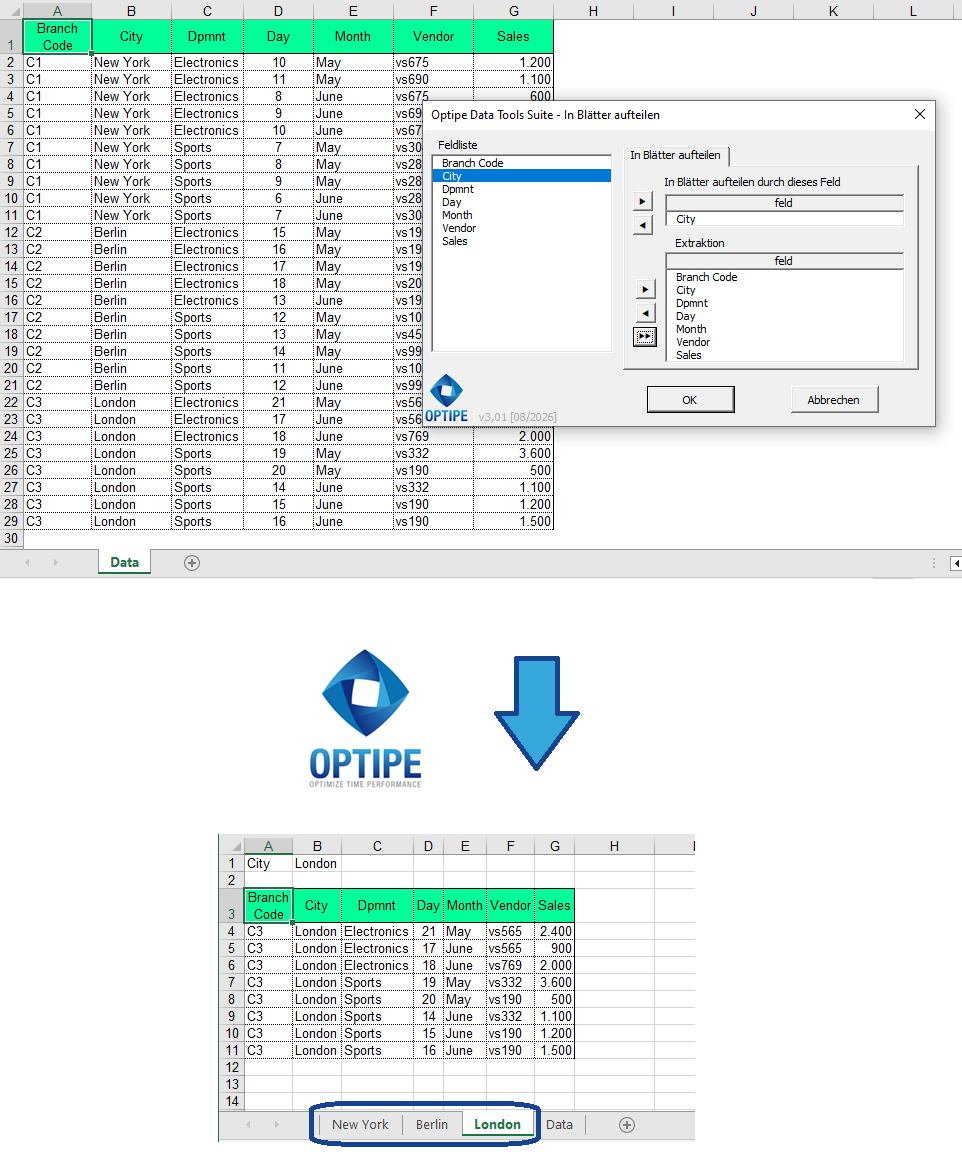Select Sales header cell in top sheet
Screen dimensions: 962x1166
[x=514, y=36]
